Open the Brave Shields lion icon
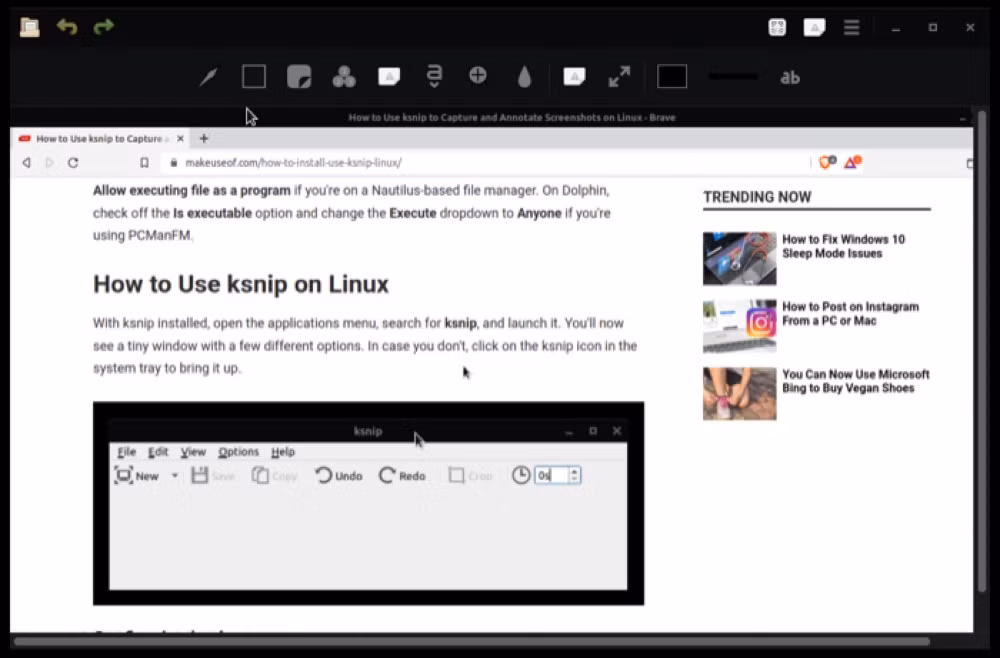The image size is (1000, 658). point(827,163)
